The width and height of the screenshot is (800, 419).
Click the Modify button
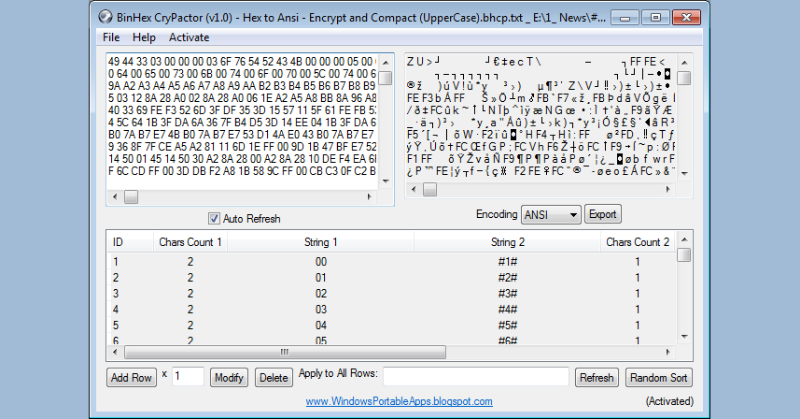229,378
